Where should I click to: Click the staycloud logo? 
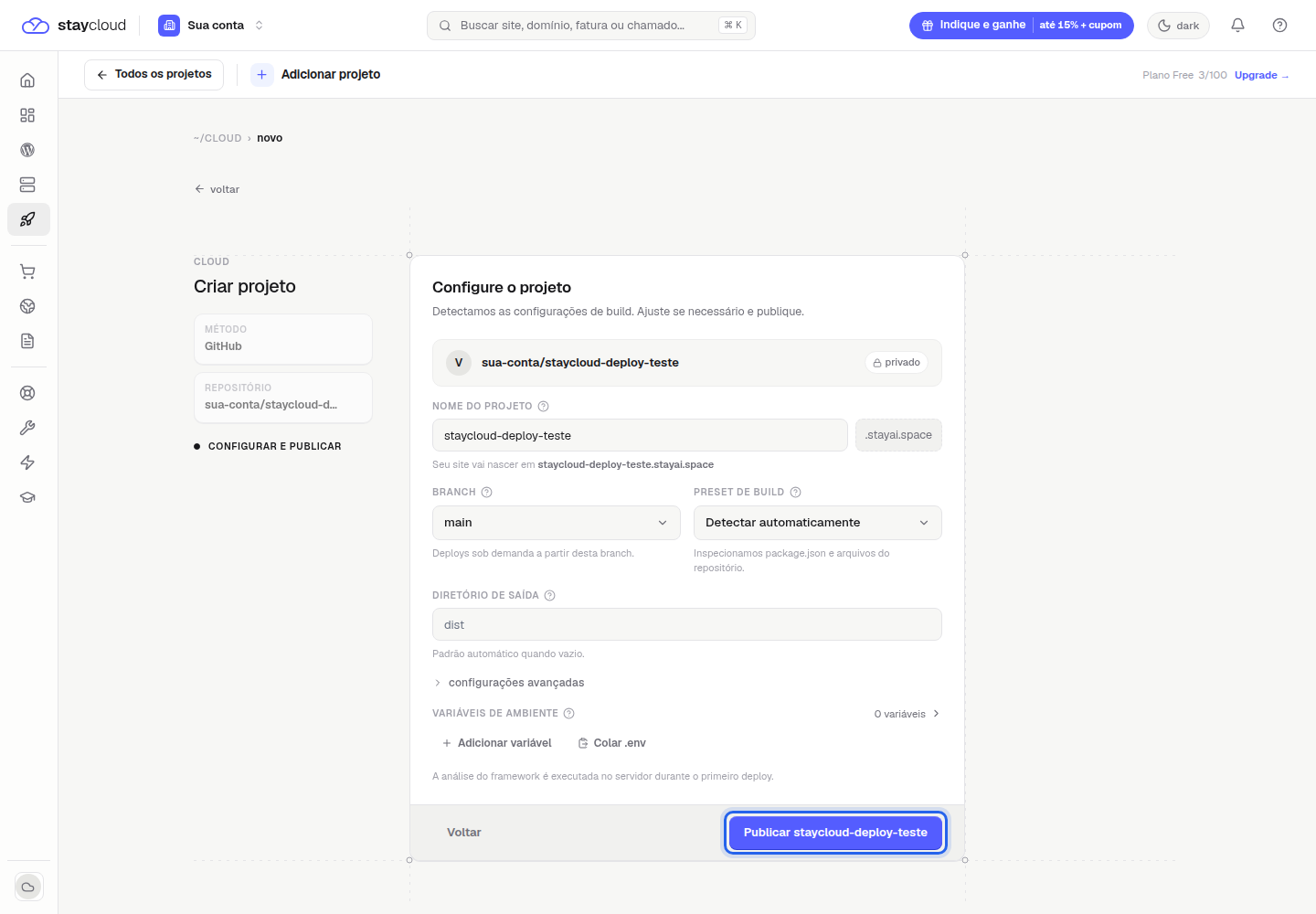click(x=74, y=26)
